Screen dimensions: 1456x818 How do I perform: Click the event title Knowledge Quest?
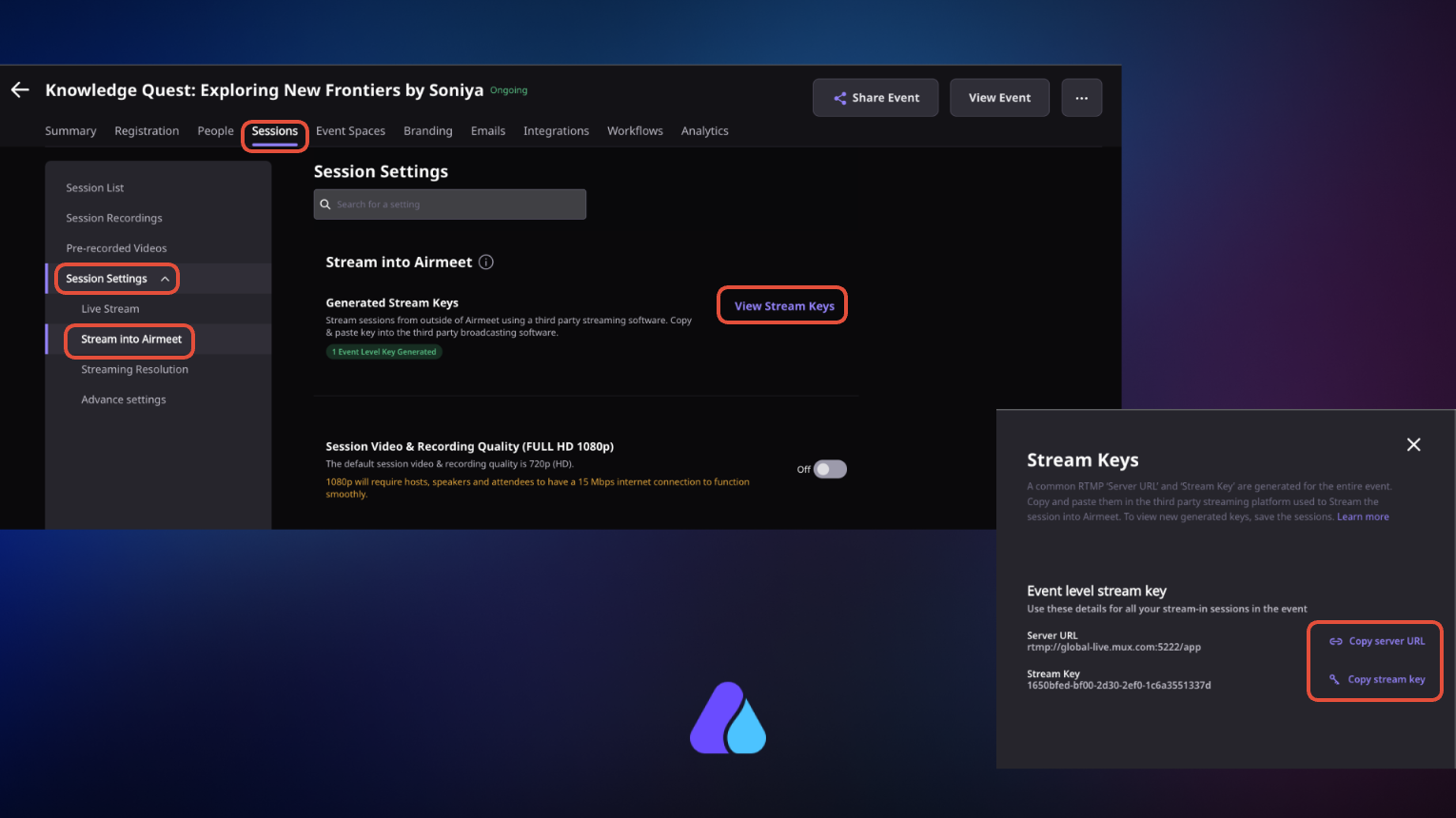tap(265, 90)
